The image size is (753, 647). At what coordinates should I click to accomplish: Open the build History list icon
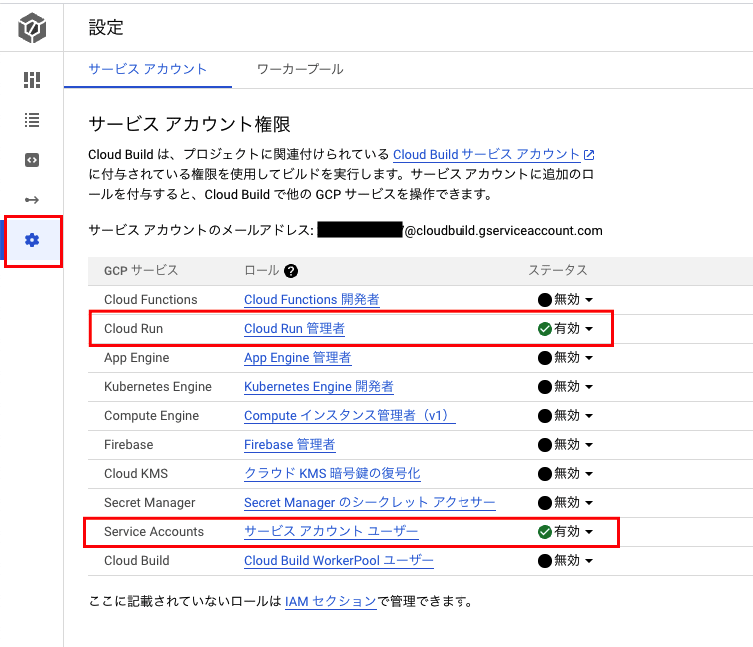tap(32, 120)
